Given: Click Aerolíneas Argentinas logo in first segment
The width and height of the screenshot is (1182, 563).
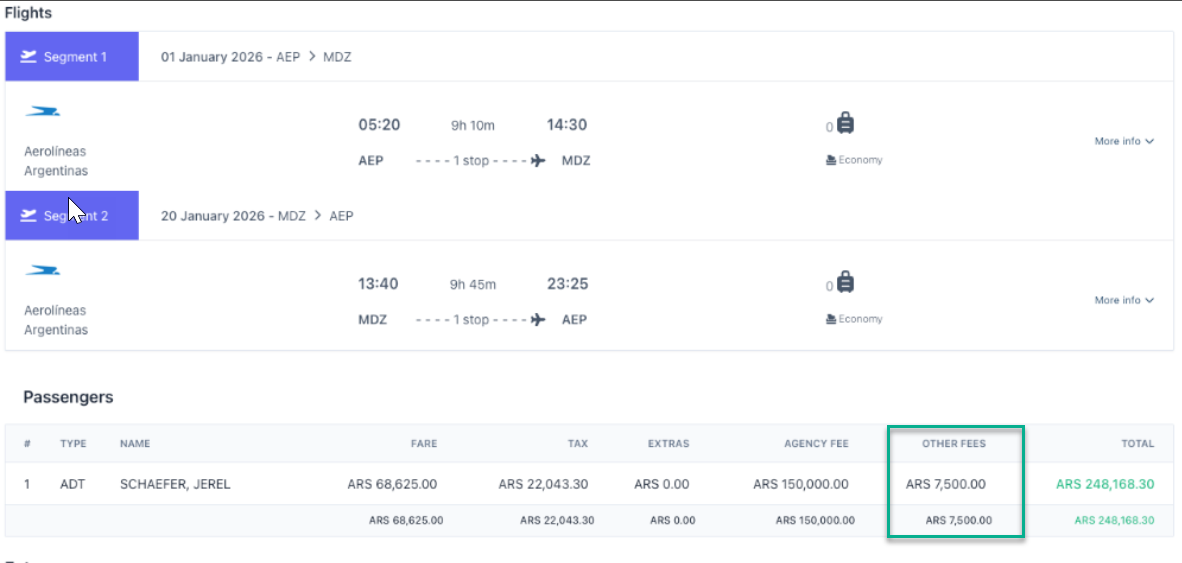Looking at the screenshot, I should [42, 112].
